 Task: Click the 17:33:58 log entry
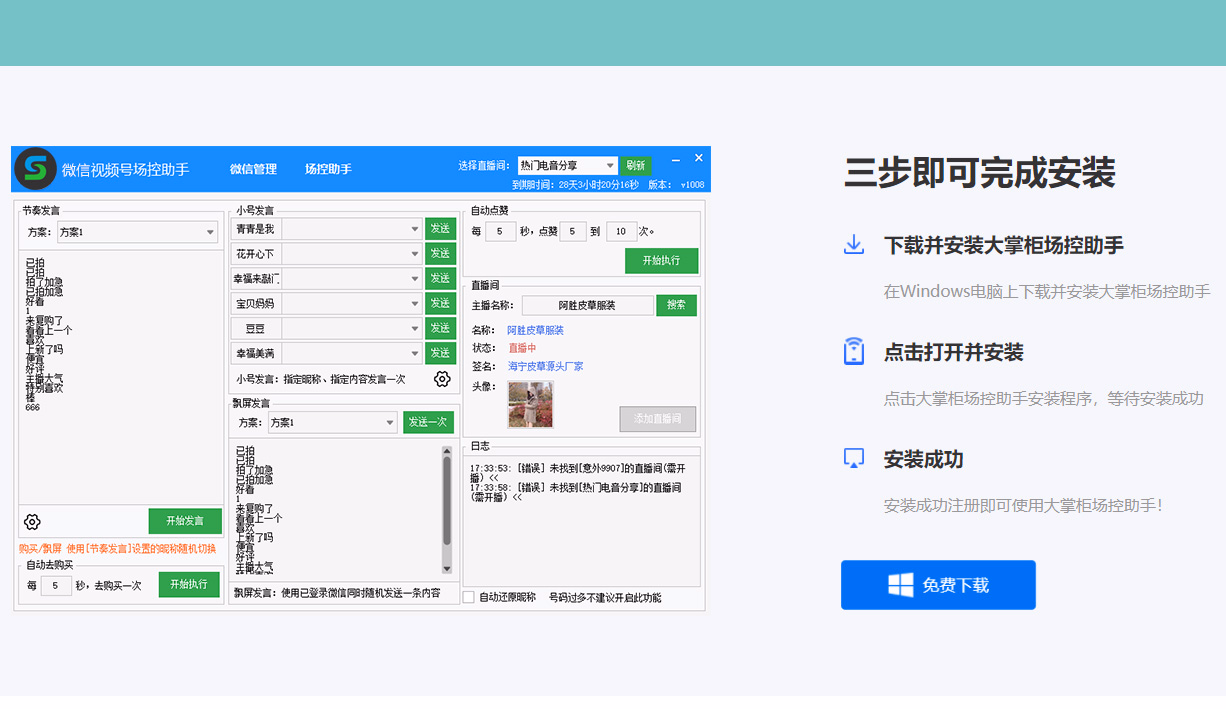click(x=576, y=491)
